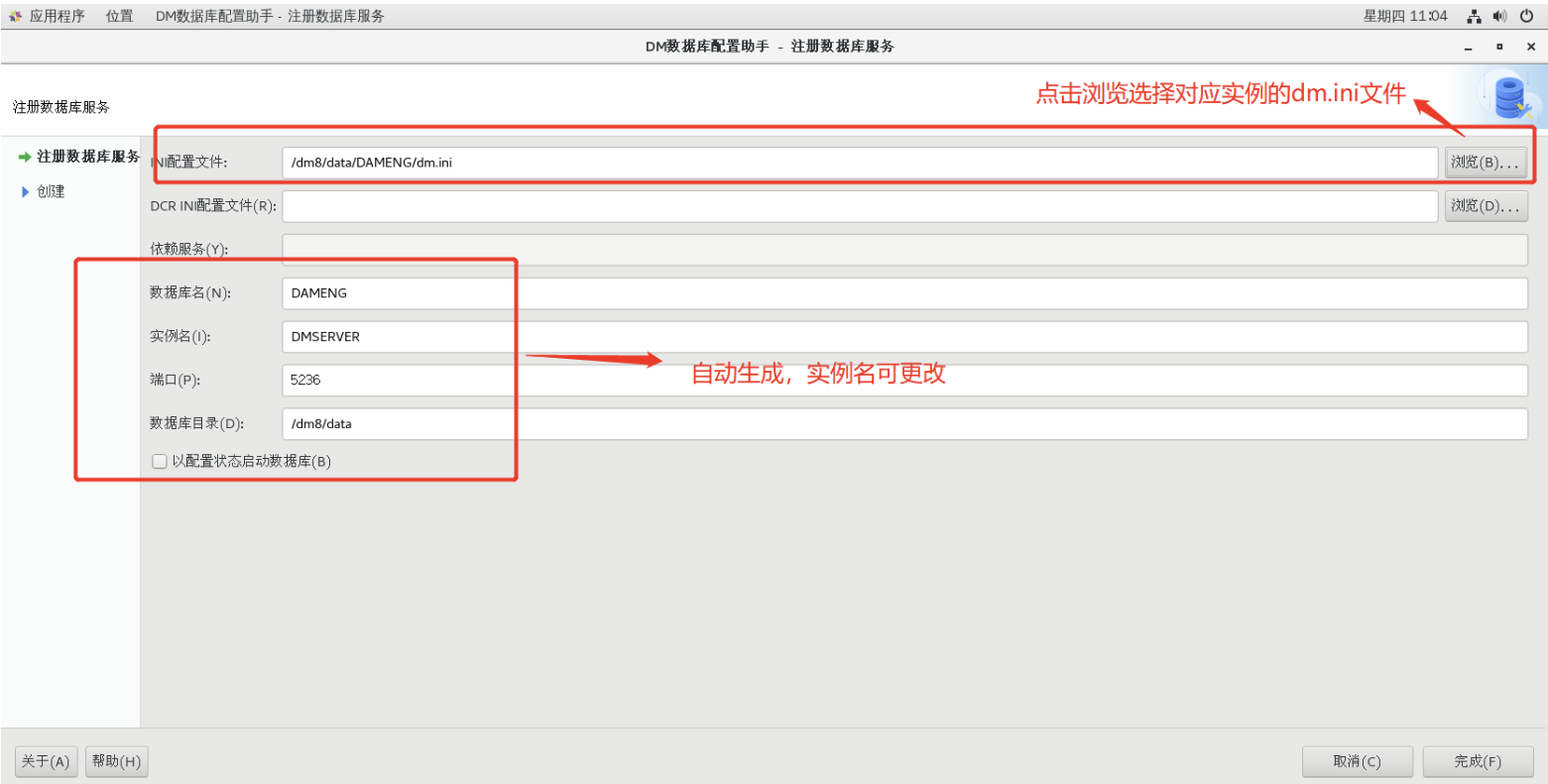Screen dimensions: 1548x784
Task: Click the 依赖服务(Y) label
Action: (189, 250)
